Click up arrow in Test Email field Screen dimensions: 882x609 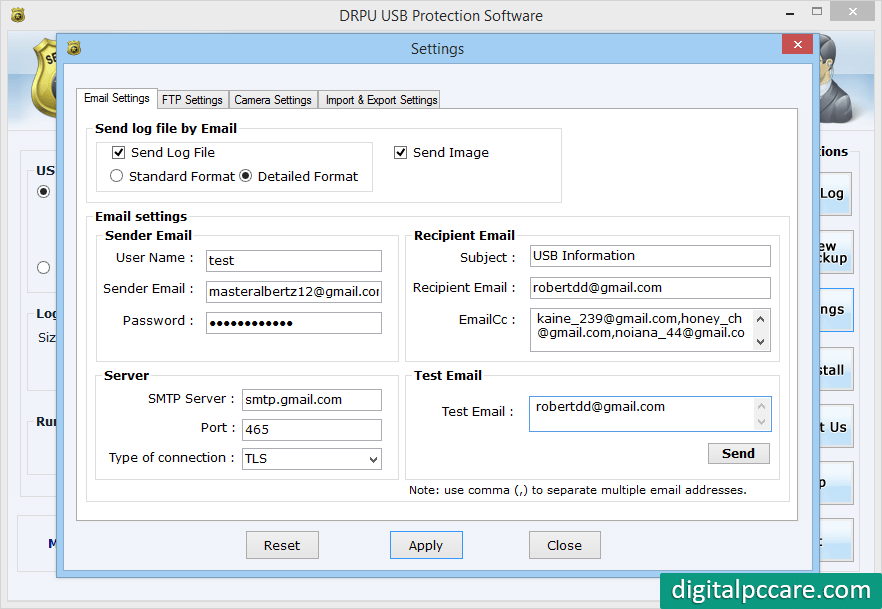click(761, 406)
